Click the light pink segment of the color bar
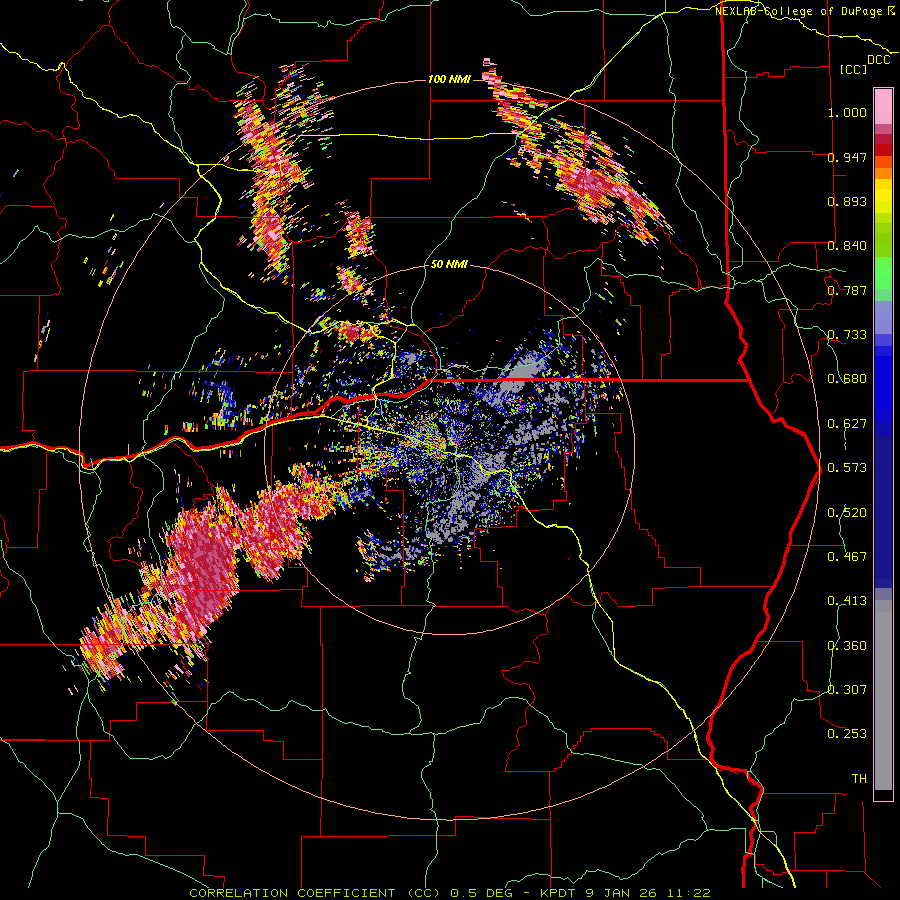This screenshot has height=900, width=900. click(883, 106)
